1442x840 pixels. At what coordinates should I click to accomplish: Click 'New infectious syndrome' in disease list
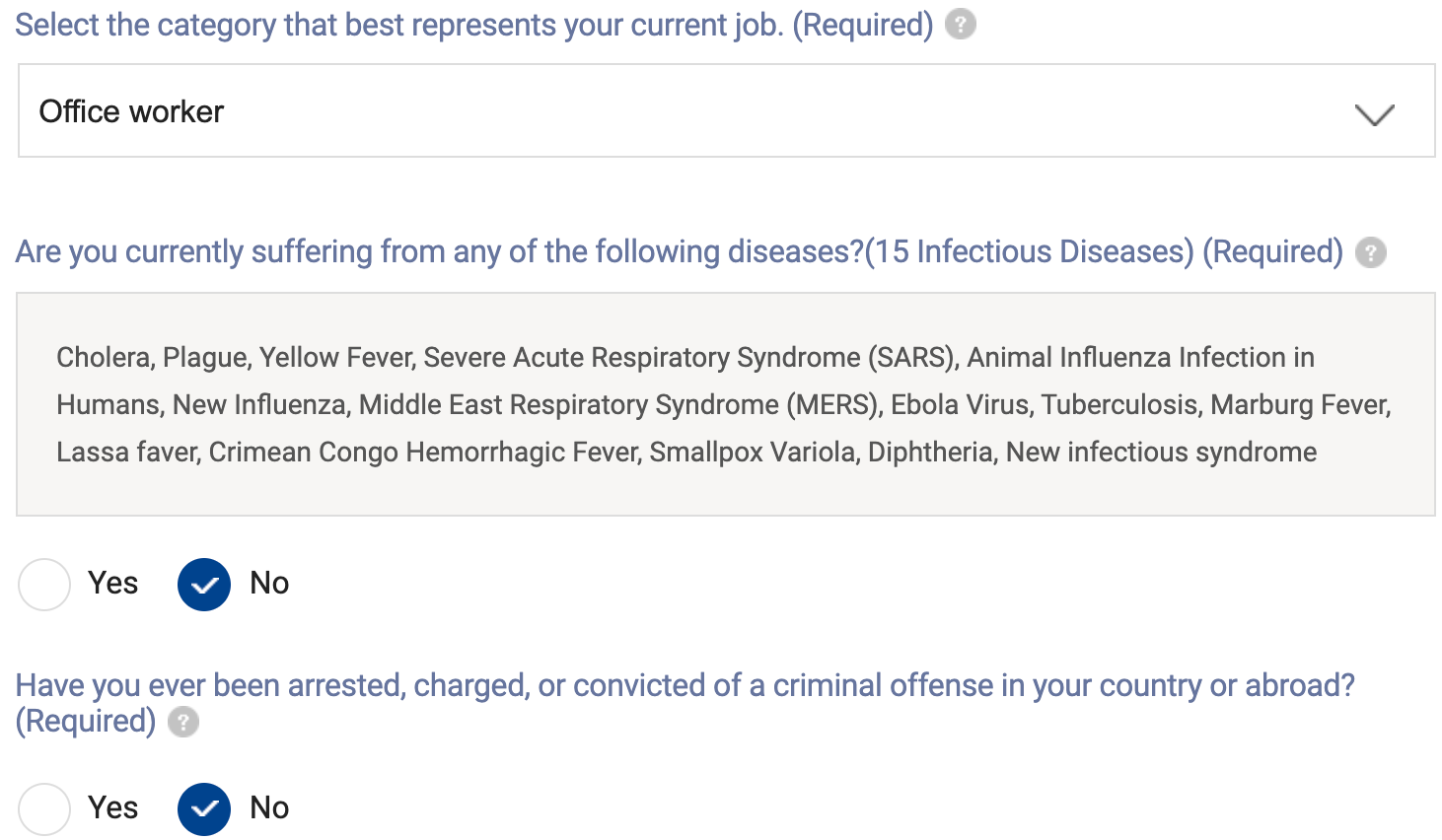1161,453
